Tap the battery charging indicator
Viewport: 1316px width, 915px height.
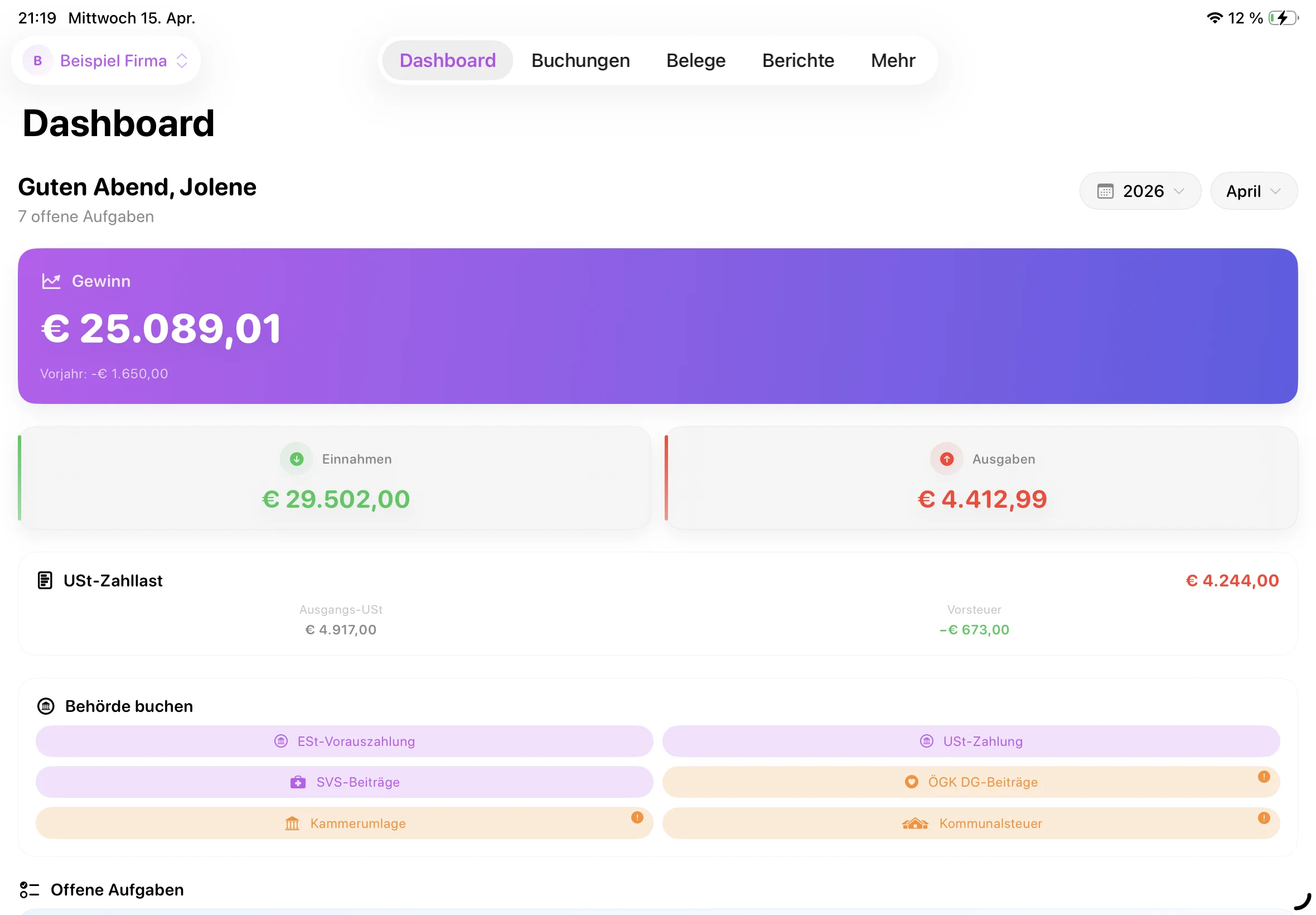[1281, 18]
